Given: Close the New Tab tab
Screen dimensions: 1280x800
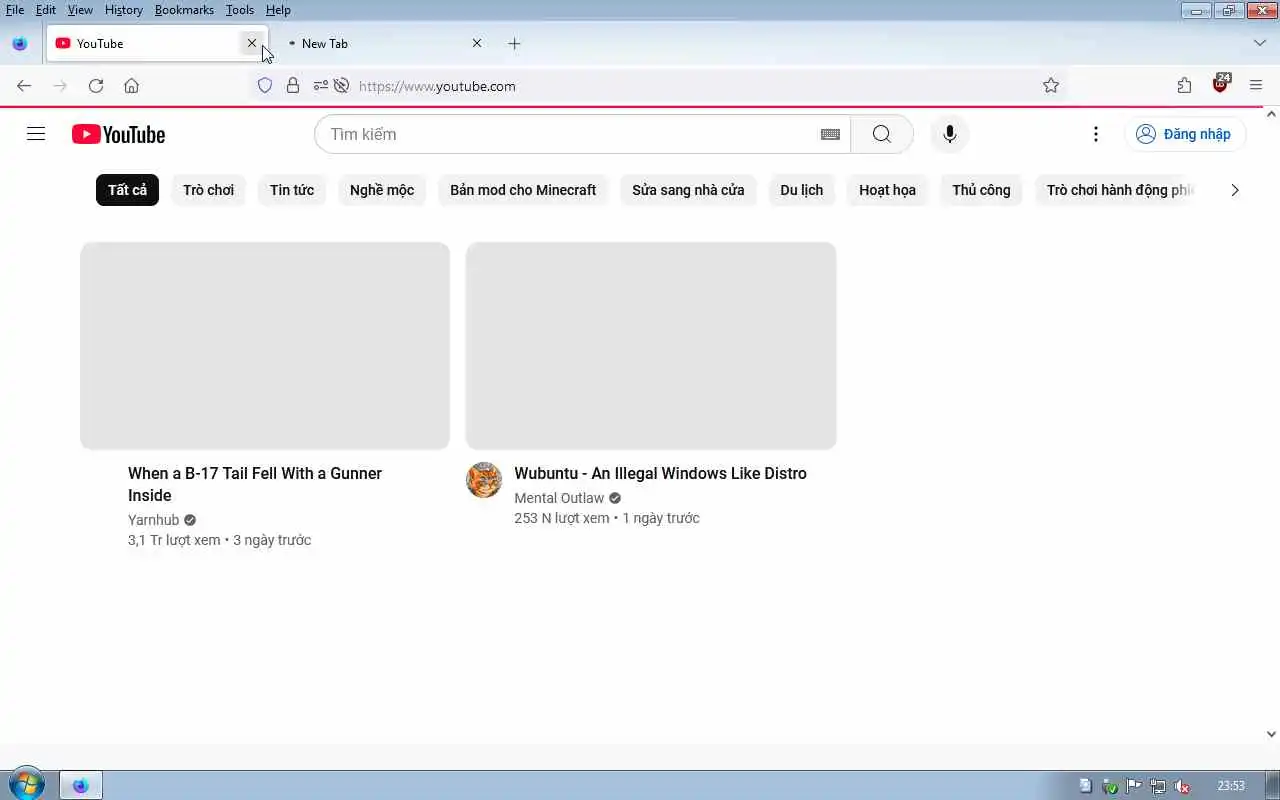Looking at the screenshot, I should point(477,44).
